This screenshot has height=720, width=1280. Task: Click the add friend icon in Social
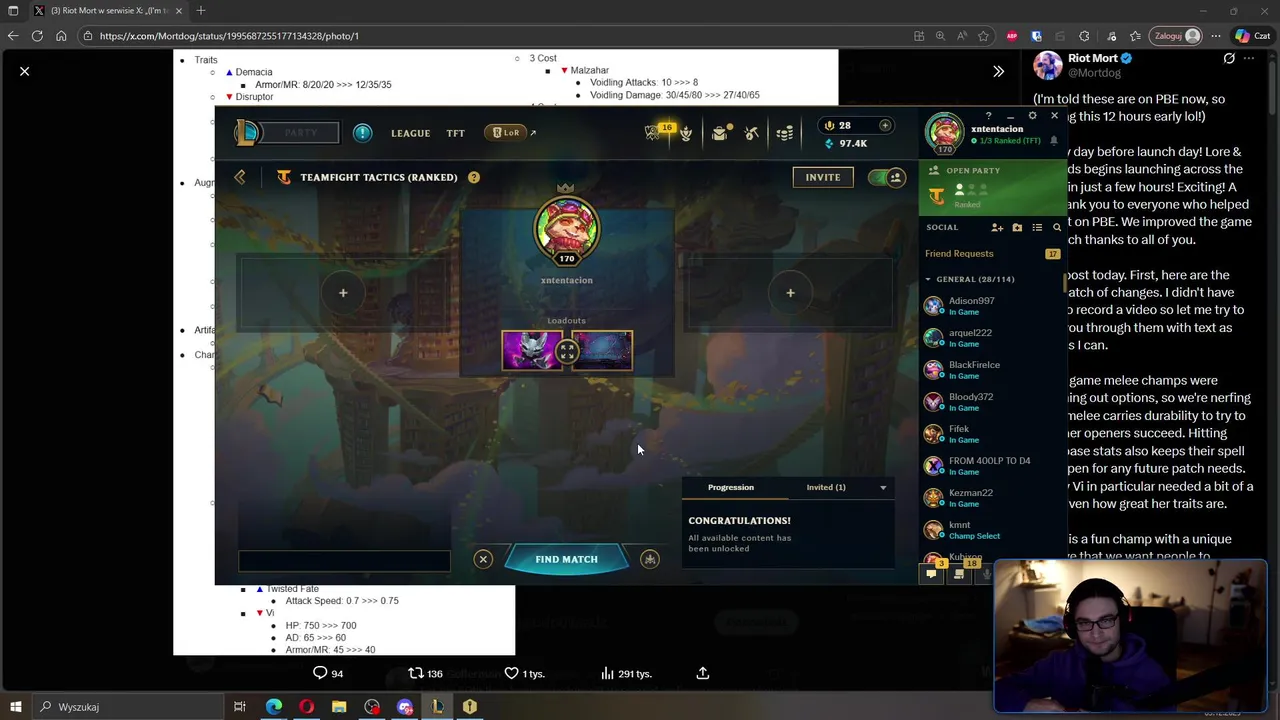point(997,227)
